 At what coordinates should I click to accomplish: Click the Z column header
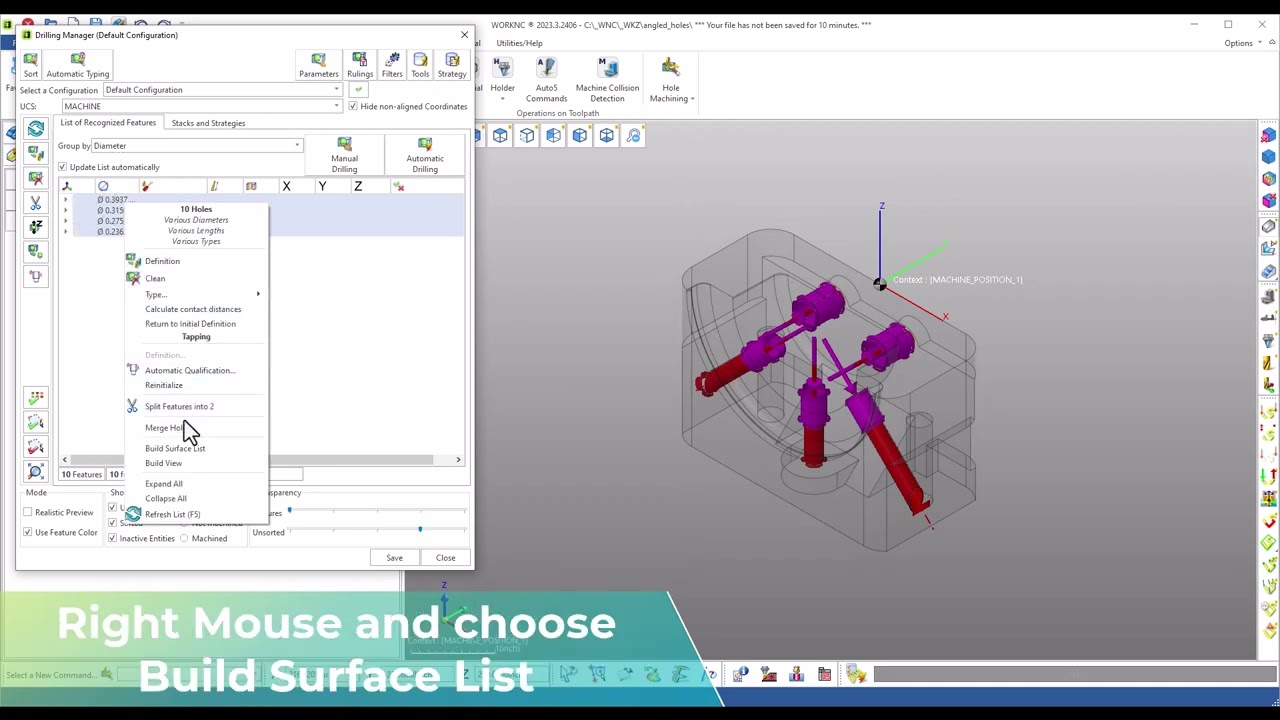pyautogui.click(x=358, y=186)
